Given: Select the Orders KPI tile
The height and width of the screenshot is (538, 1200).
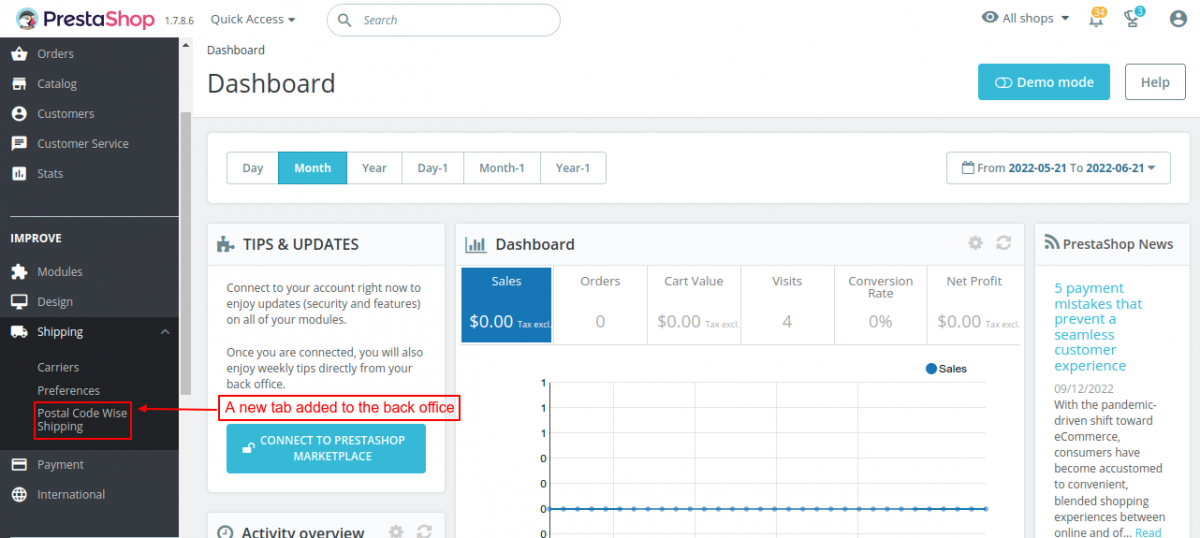Looking at the screenshot, I should [600, 305].
